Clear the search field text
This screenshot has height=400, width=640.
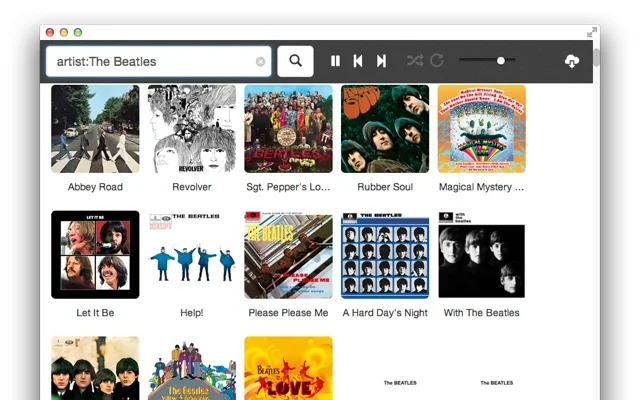pyautogui.click(x=260, y=62)
